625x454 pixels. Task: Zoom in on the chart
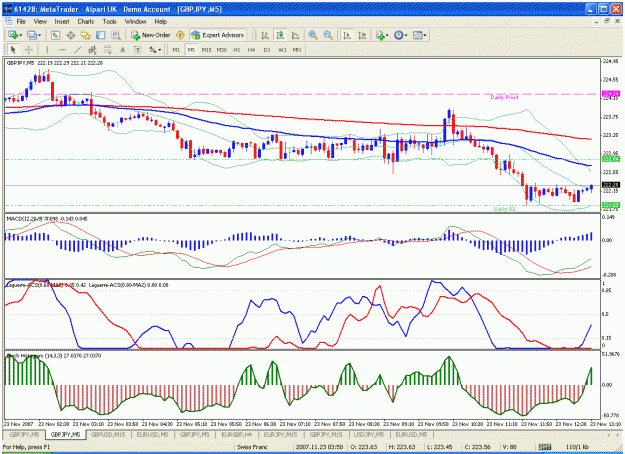point(313,35)
